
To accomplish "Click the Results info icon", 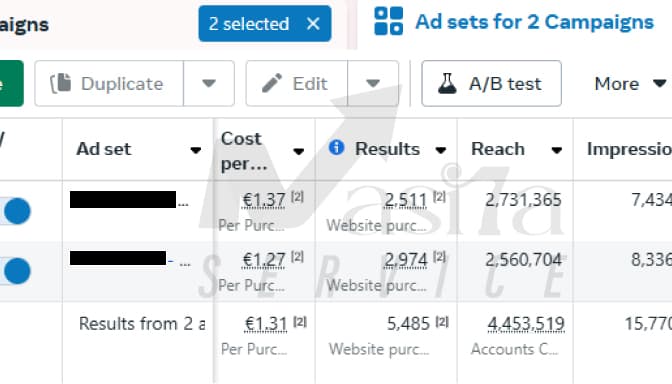I will (x=336, y=147).
